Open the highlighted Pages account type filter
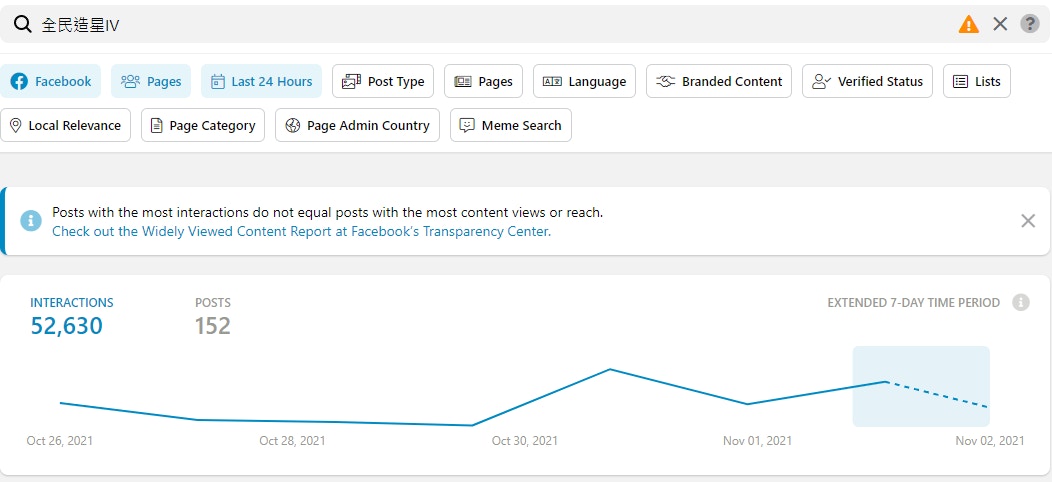Image resolution: width=1052 pixels, height=482 pixels. 151,81
